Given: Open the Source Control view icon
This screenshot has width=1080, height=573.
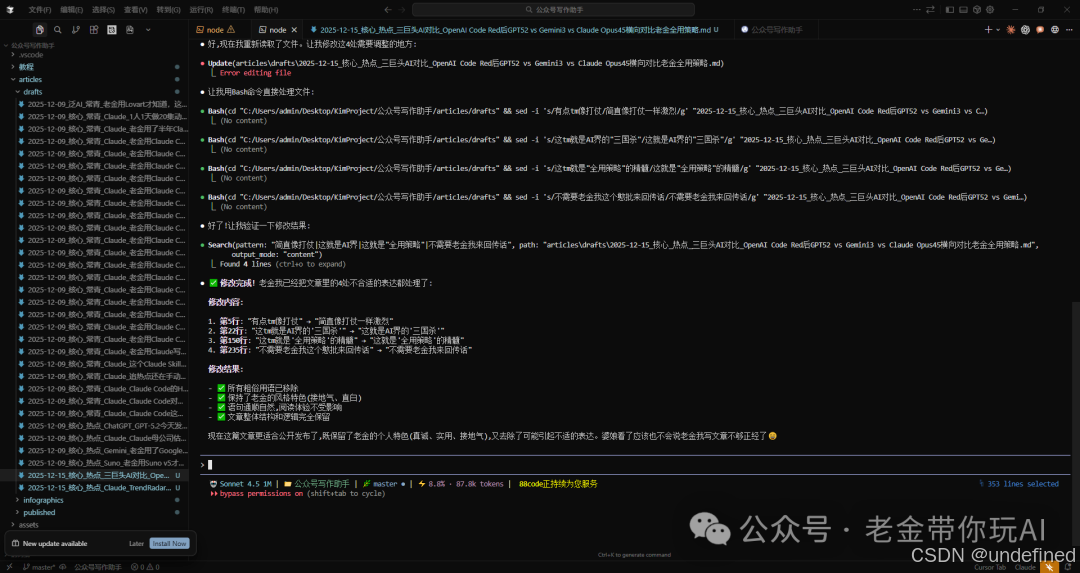Looking at the screenshot, I should [x=76, y=30].
